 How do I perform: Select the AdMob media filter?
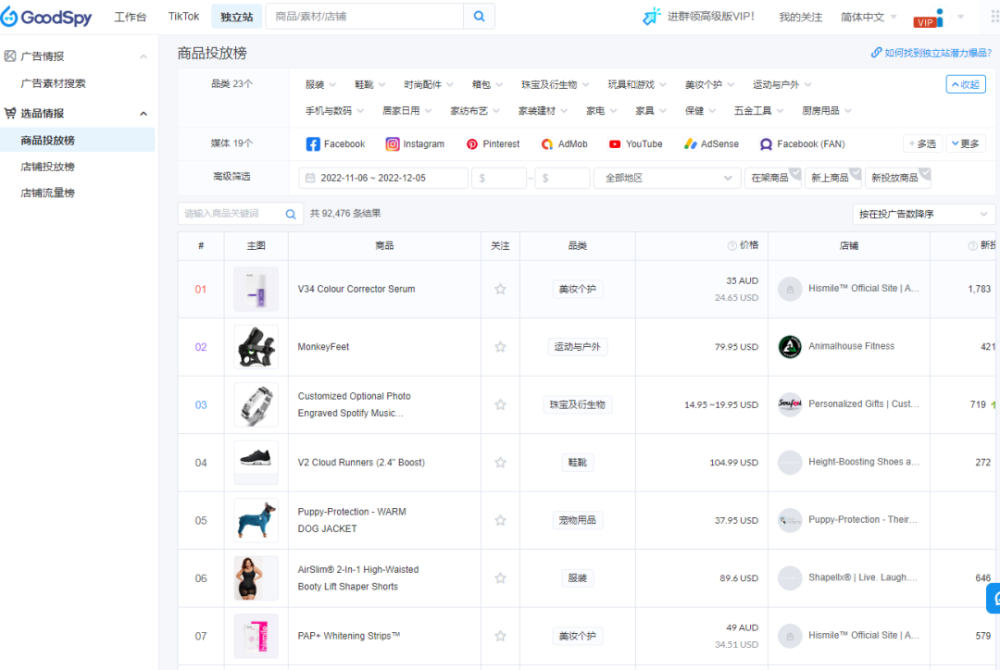click(x=564, y=144)
